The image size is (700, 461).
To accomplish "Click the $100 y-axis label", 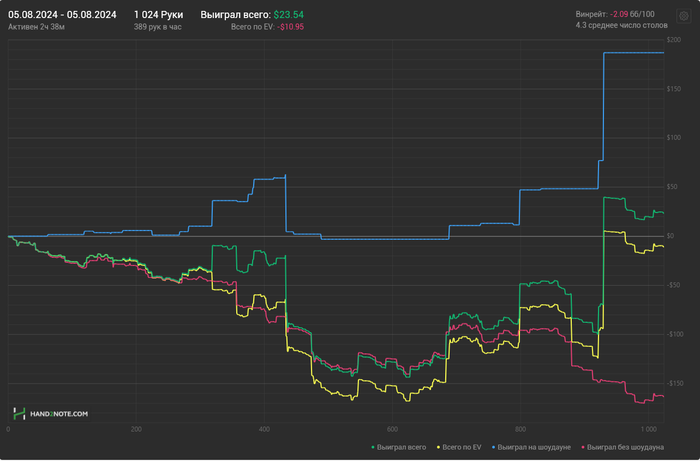I will (x=674, y=137).
